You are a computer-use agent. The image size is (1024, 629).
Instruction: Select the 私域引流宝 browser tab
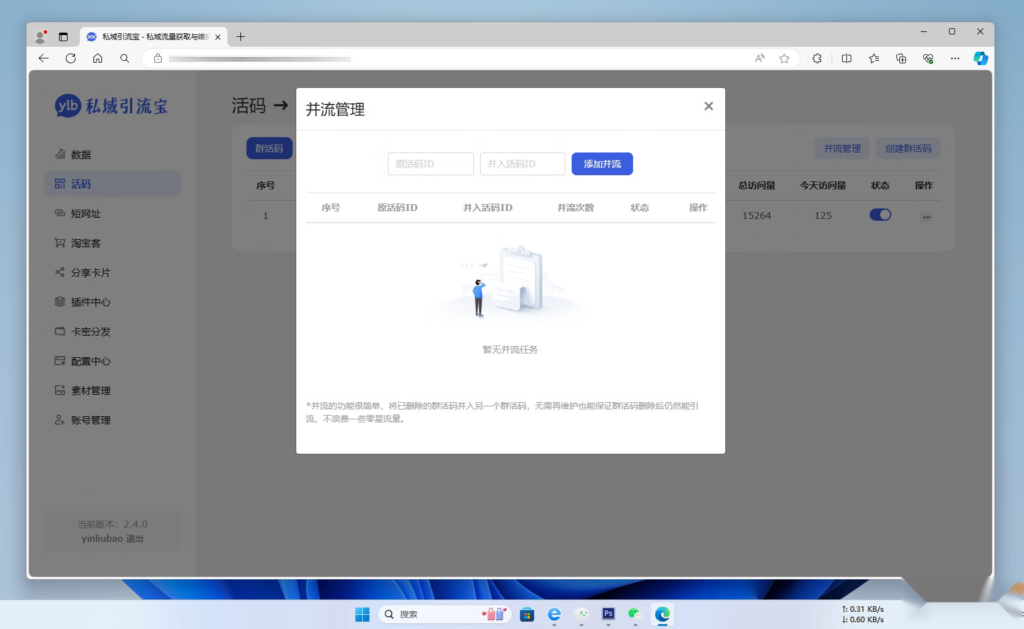click(x=148, y=36)
